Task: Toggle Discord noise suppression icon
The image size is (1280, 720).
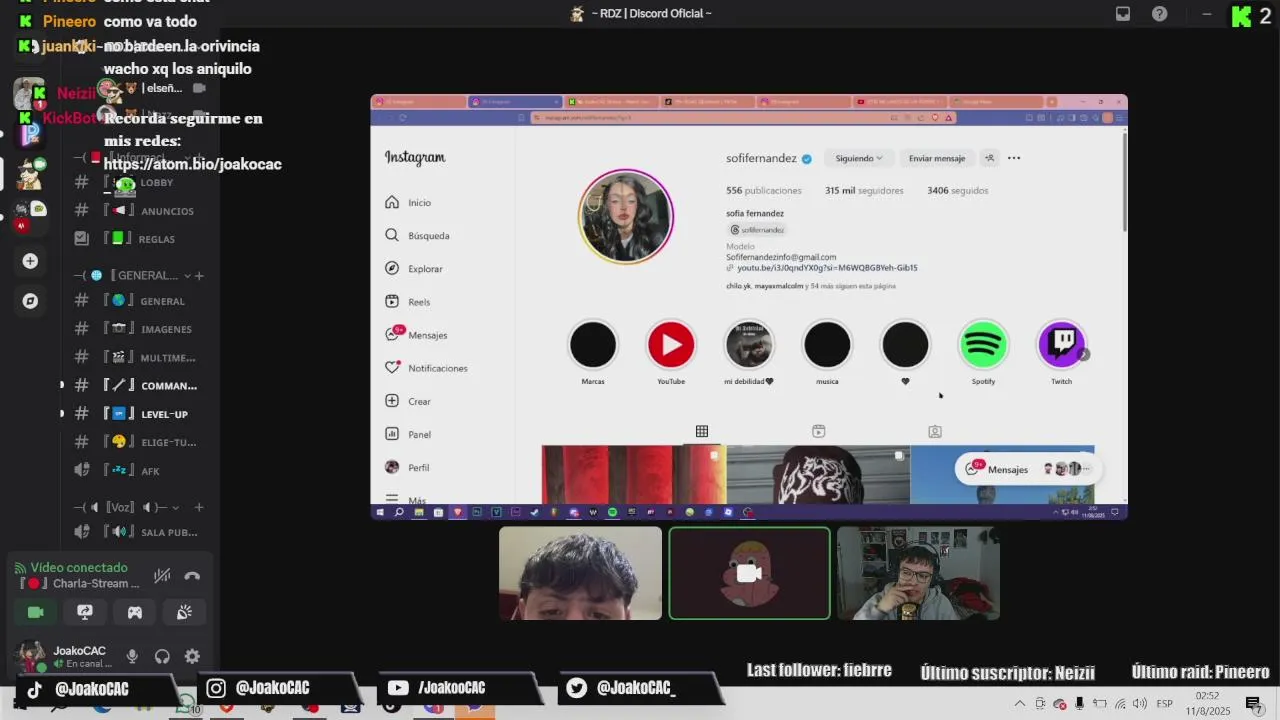Action: coord(161,576)
